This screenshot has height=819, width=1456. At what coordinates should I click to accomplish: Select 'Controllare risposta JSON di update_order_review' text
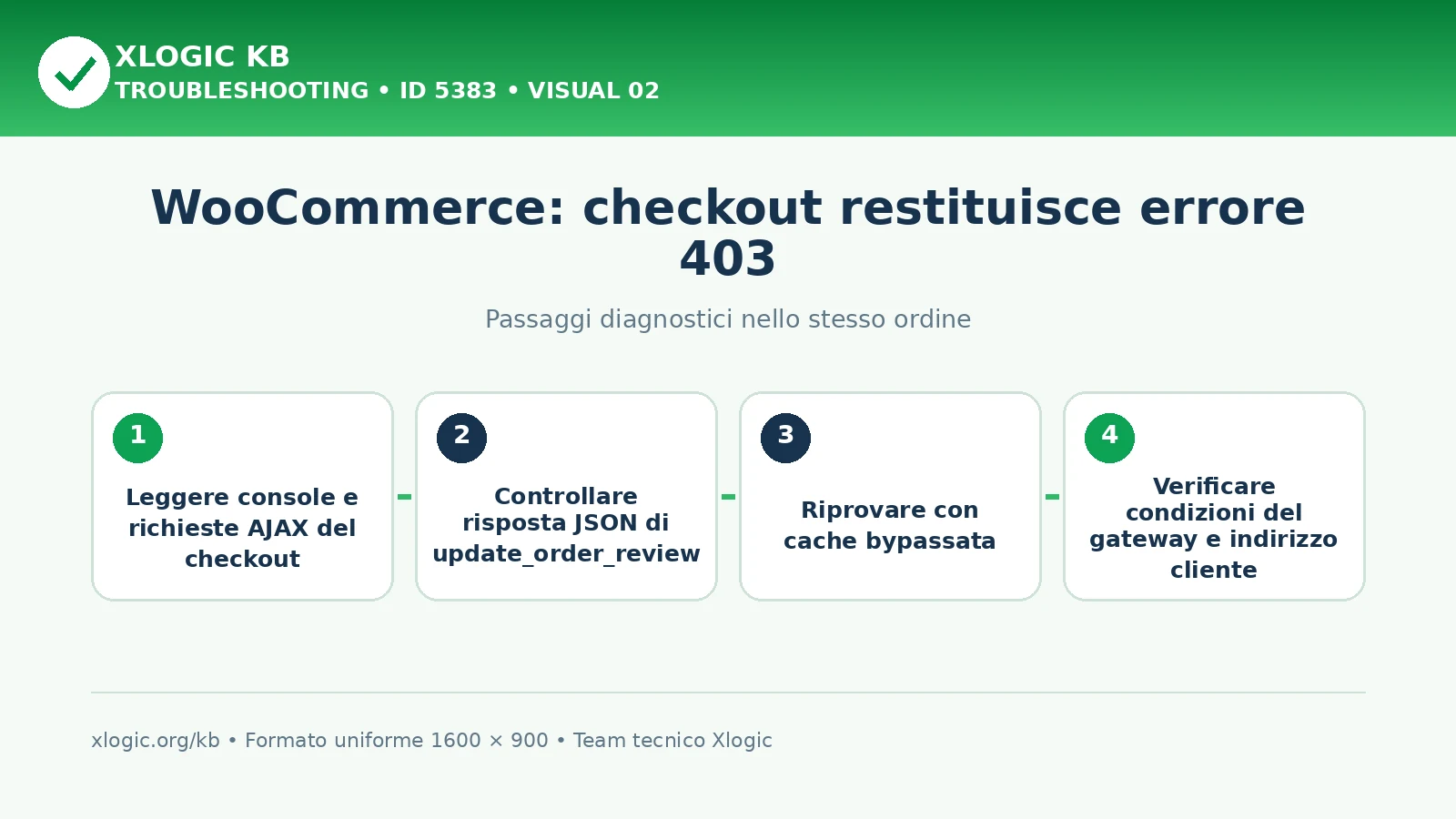(x=566, y=525)
